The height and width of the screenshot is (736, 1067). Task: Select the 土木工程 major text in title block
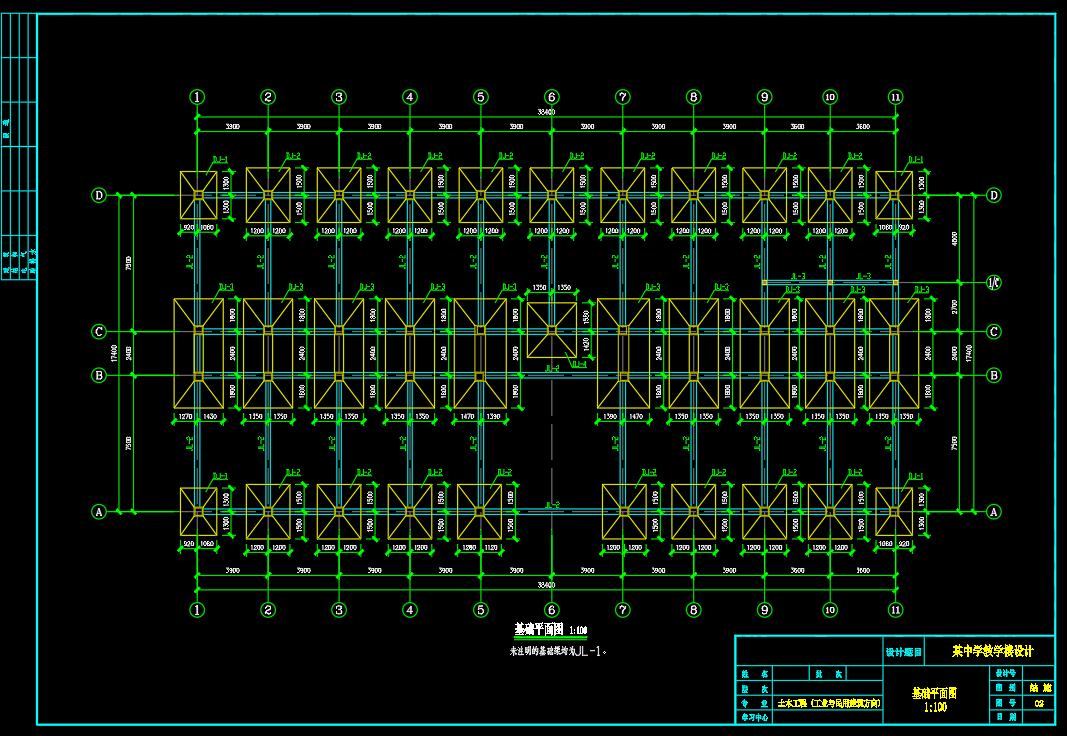click(x=829, y=704)
